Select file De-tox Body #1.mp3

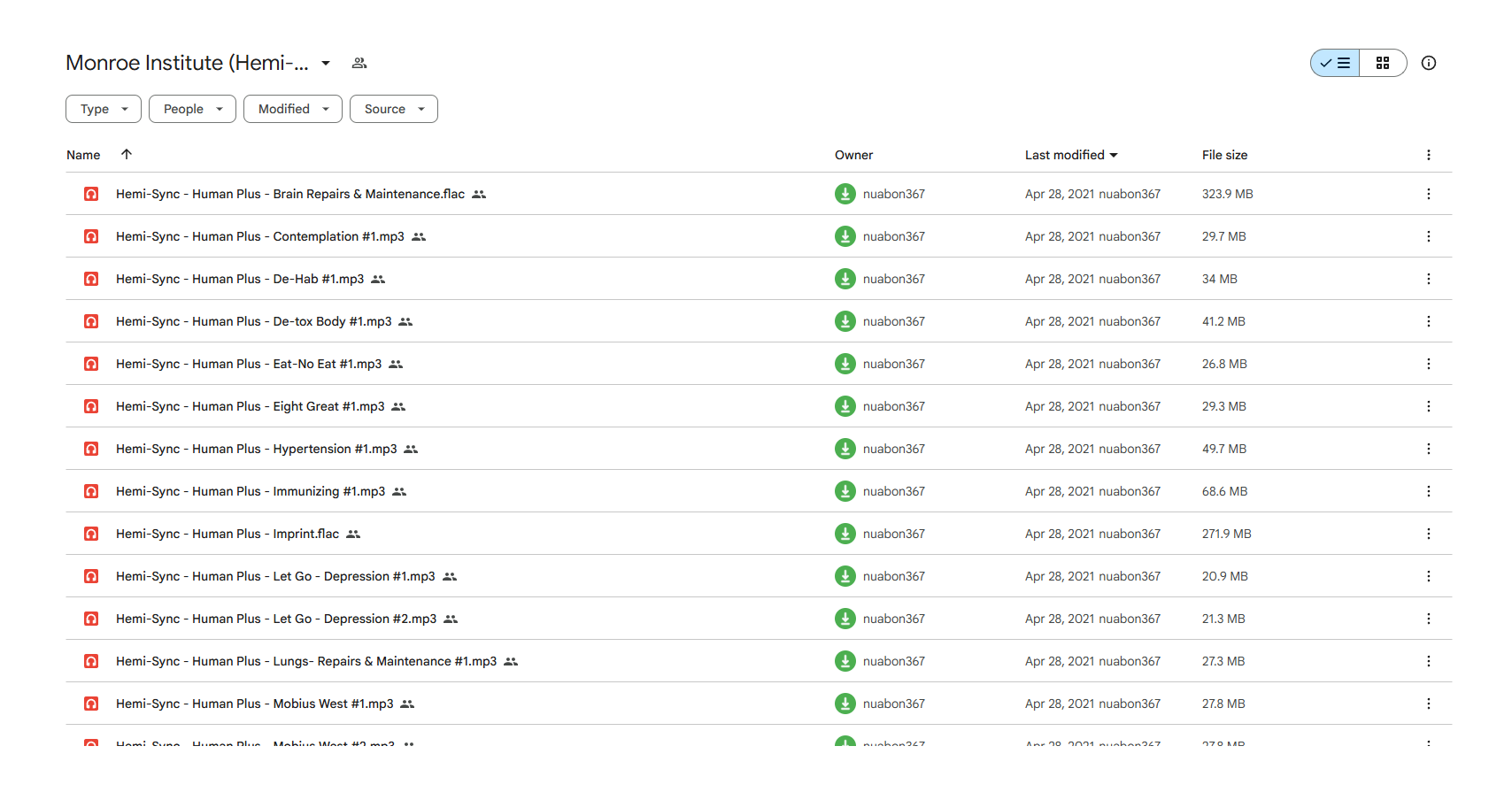click(x=759, y=321)
